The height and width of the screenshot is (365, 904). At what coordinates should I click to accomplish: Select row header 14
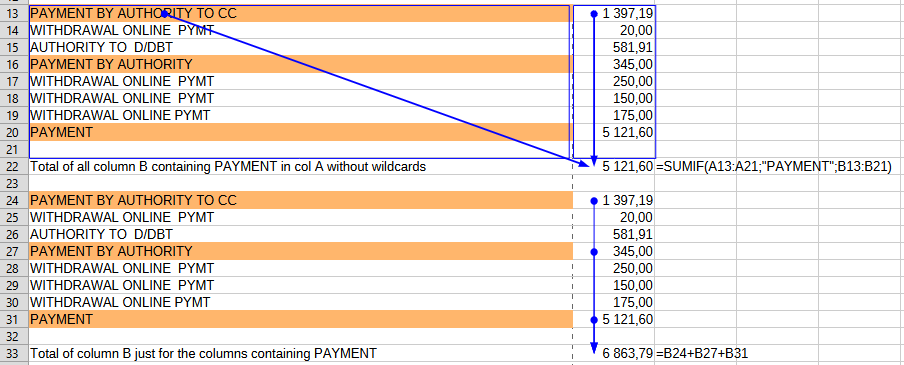pyautogui.click(x=14, y=30)
